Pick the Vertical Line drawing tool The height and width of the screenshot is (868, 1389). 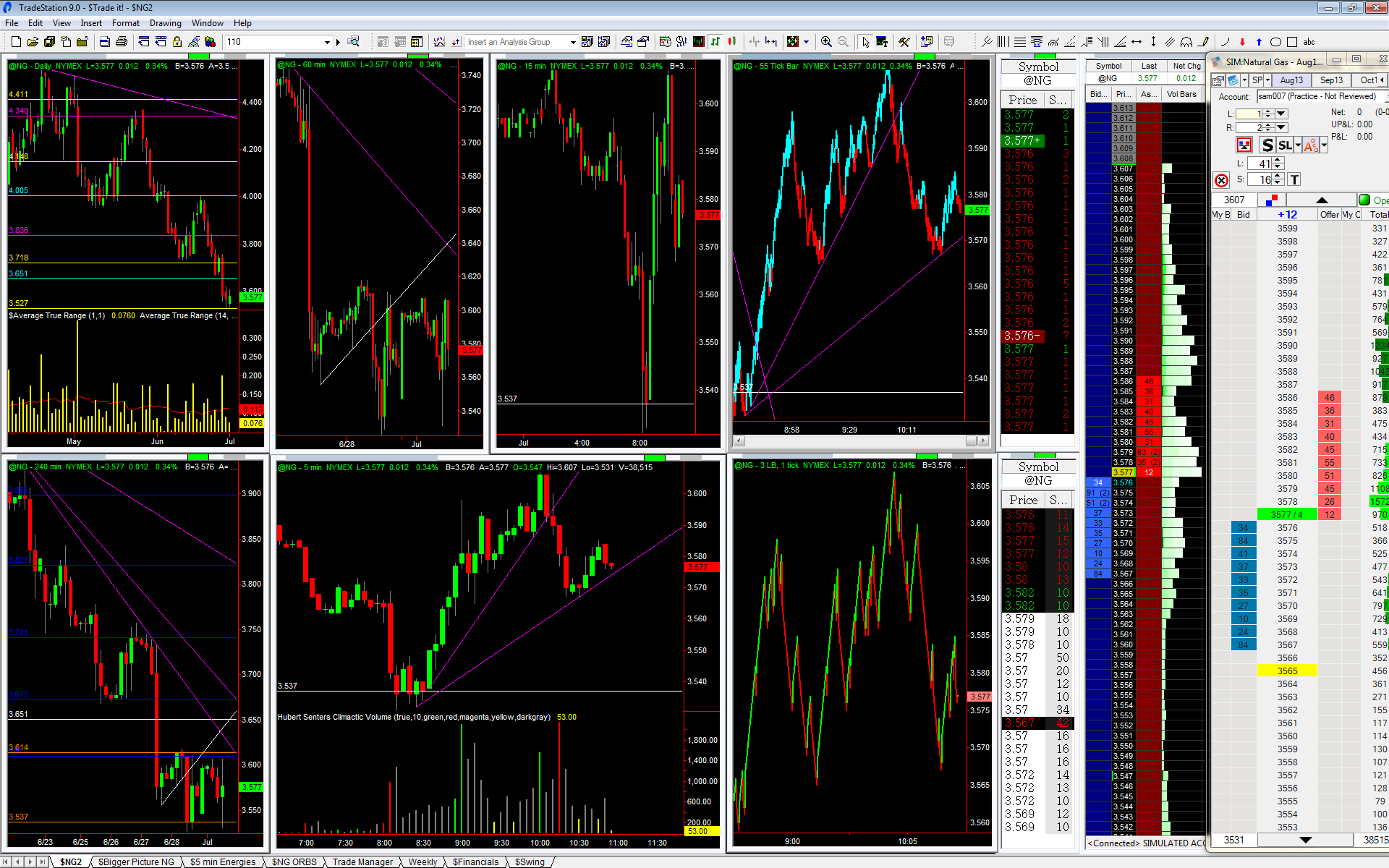(1153, 42)
